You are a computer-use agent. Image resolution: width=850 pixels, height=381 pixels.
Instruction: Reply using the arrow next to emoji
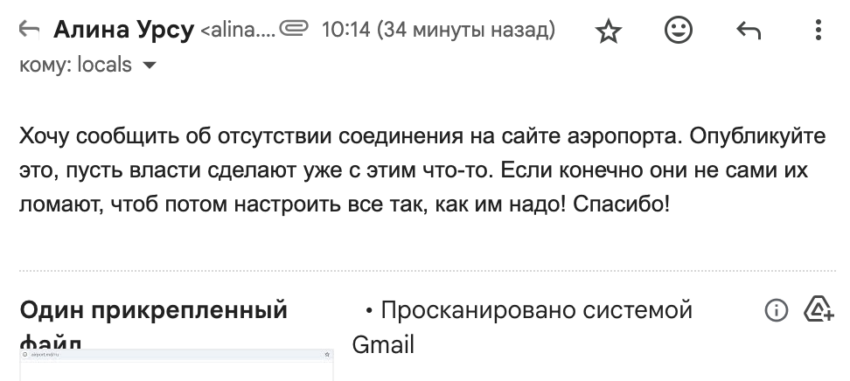tap(749, 31)
